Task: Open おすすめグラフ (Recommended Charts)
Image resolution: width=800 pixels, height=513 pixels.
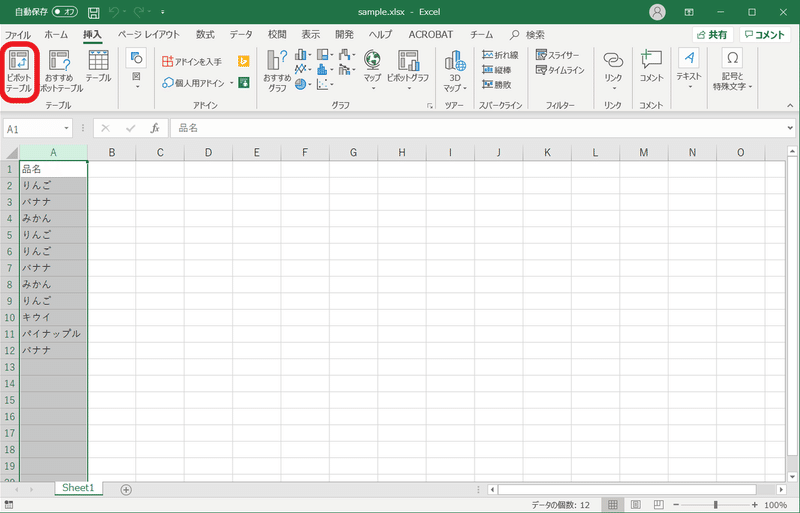Action: [277, 71]
